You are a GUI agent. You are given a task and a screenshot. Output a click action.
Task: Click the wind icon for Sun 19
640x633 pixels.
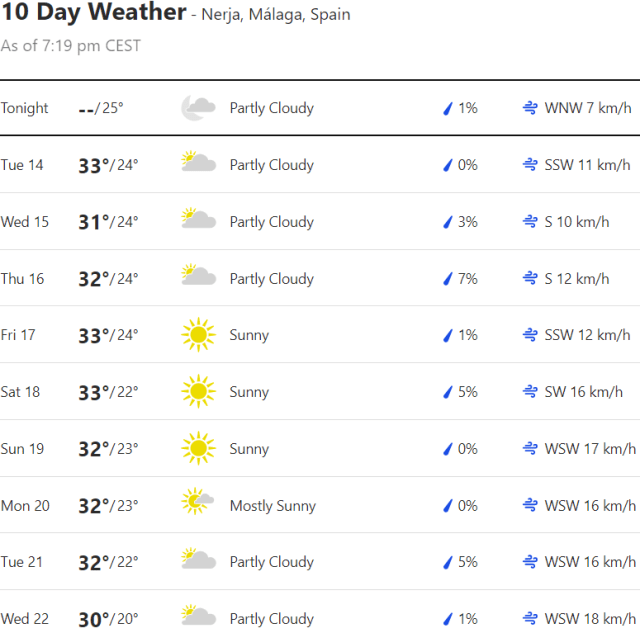point(530,449)
